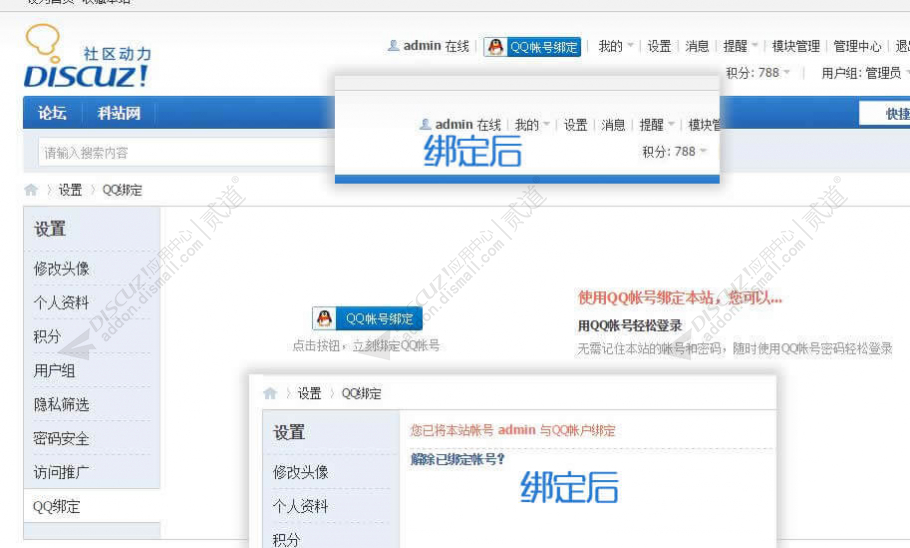The width and height of the screenshot is (910, 548).
Task: Select 用户组 in the main settings sidebar
Action: 54,370
